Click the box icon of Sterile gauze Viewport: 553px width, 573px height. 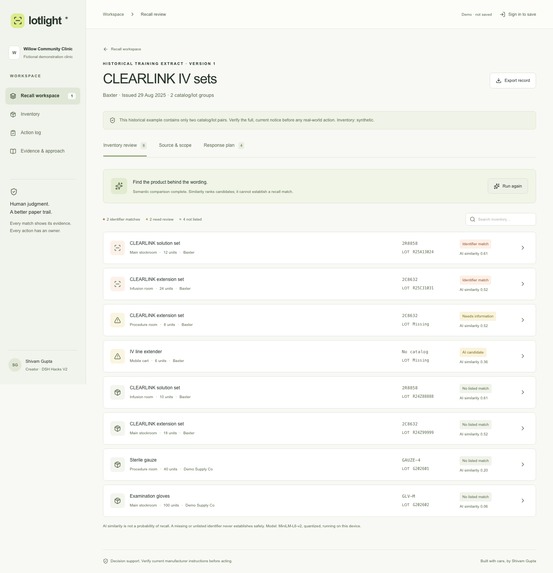click(x=117, y=464)
